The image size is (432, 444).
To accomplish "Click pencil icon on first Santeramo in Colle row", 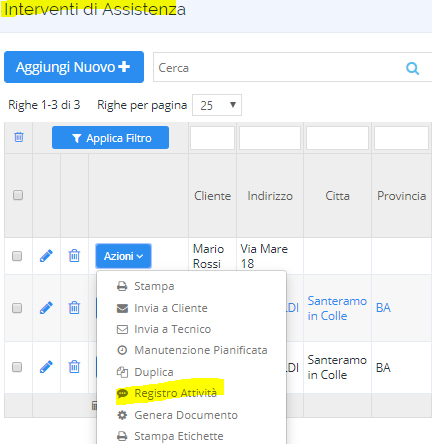I will click(46, 308).
